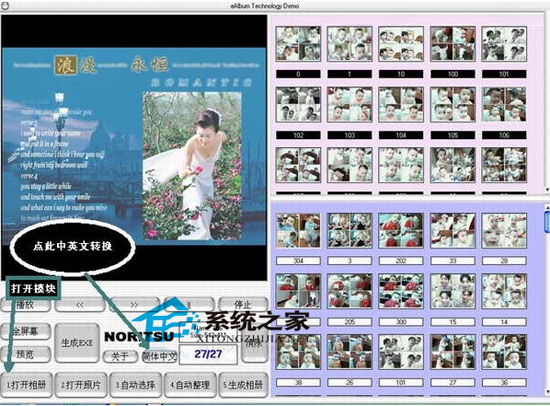Start playback with the 播放 button
The width and height of the screenshot is (550, 406).
26,305
